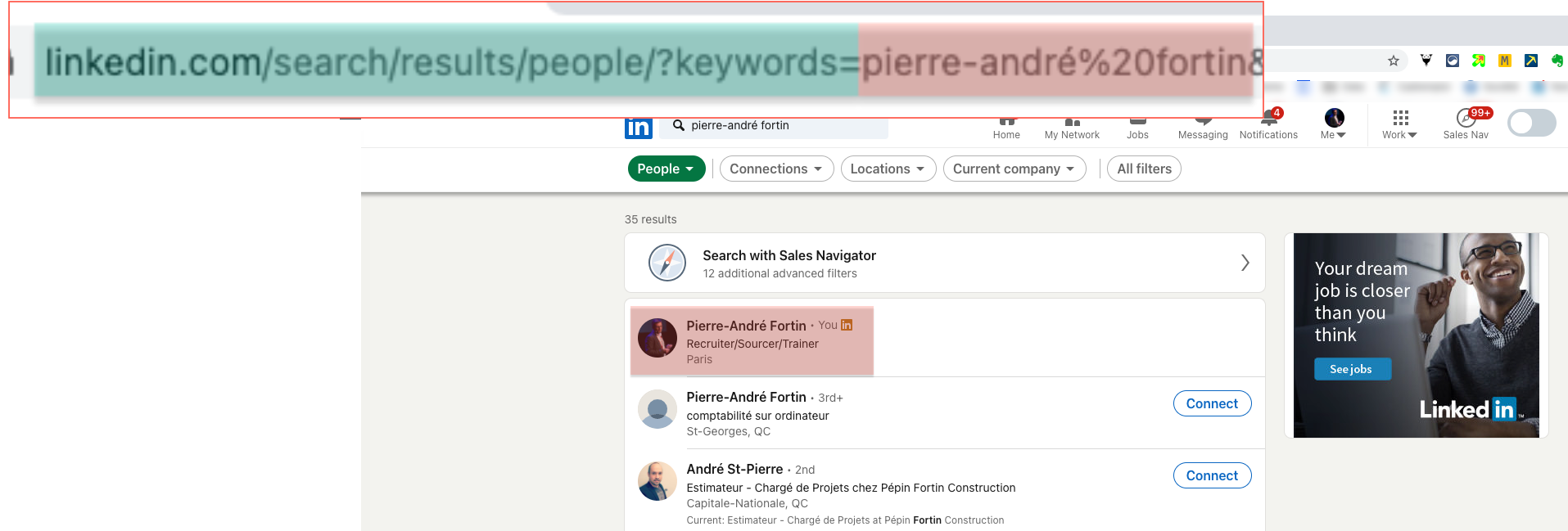This screenshot has width=1568, height=531.
Task: Click "St-Georges, QC" location text
Action: click(728, 431)
